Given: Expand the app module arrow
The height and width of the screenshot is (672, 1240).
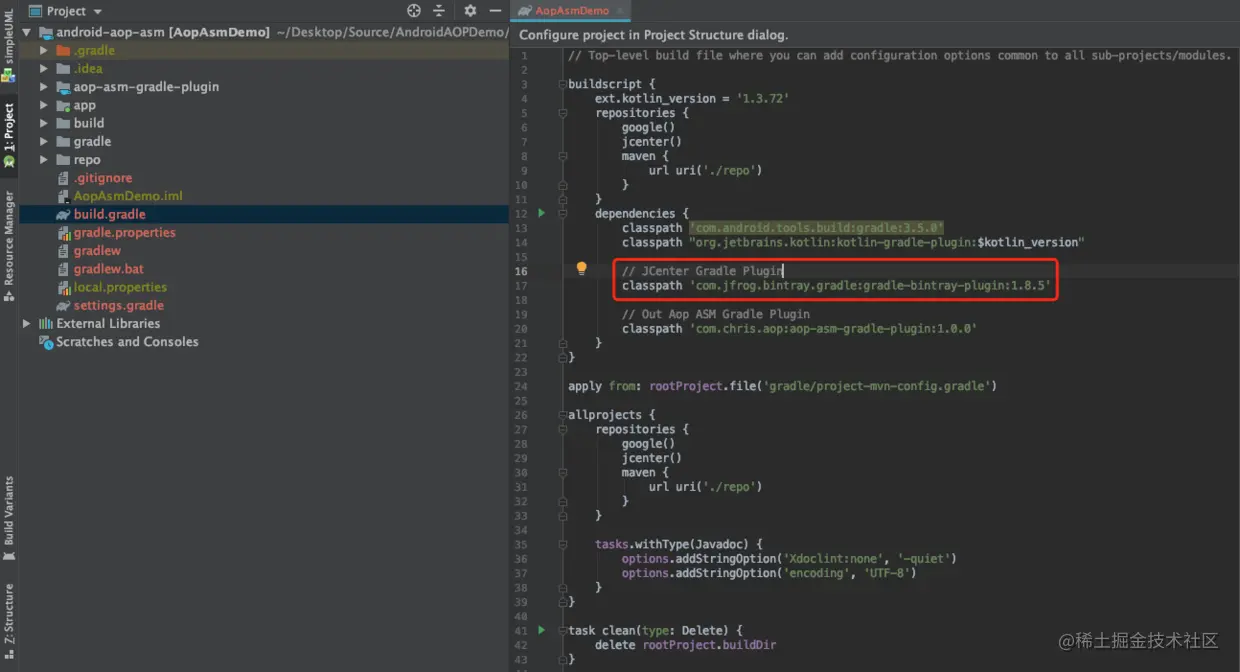Looking at the screenshot, I should [44, 105].
